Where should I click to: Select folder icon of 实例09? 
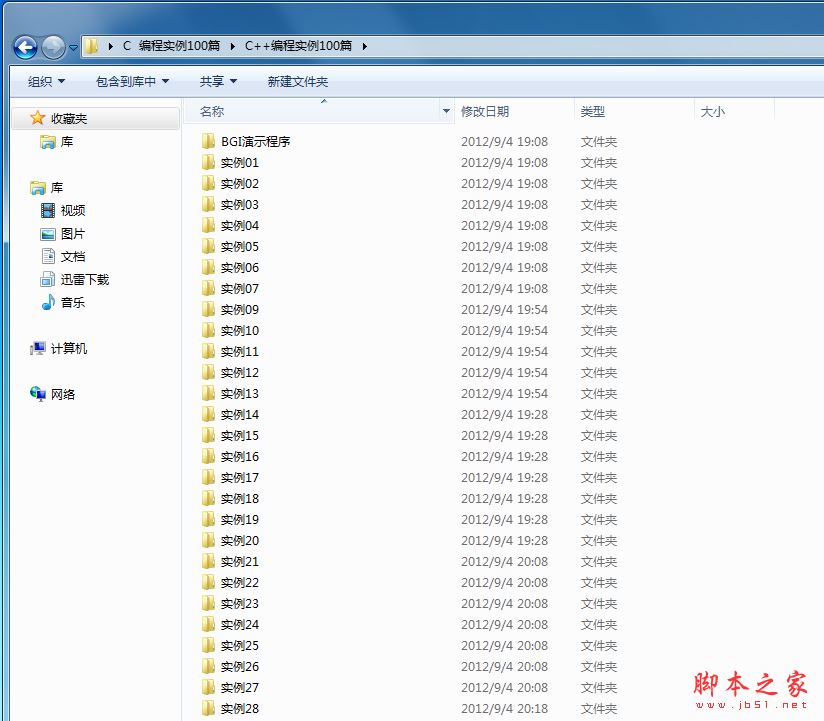209,309
